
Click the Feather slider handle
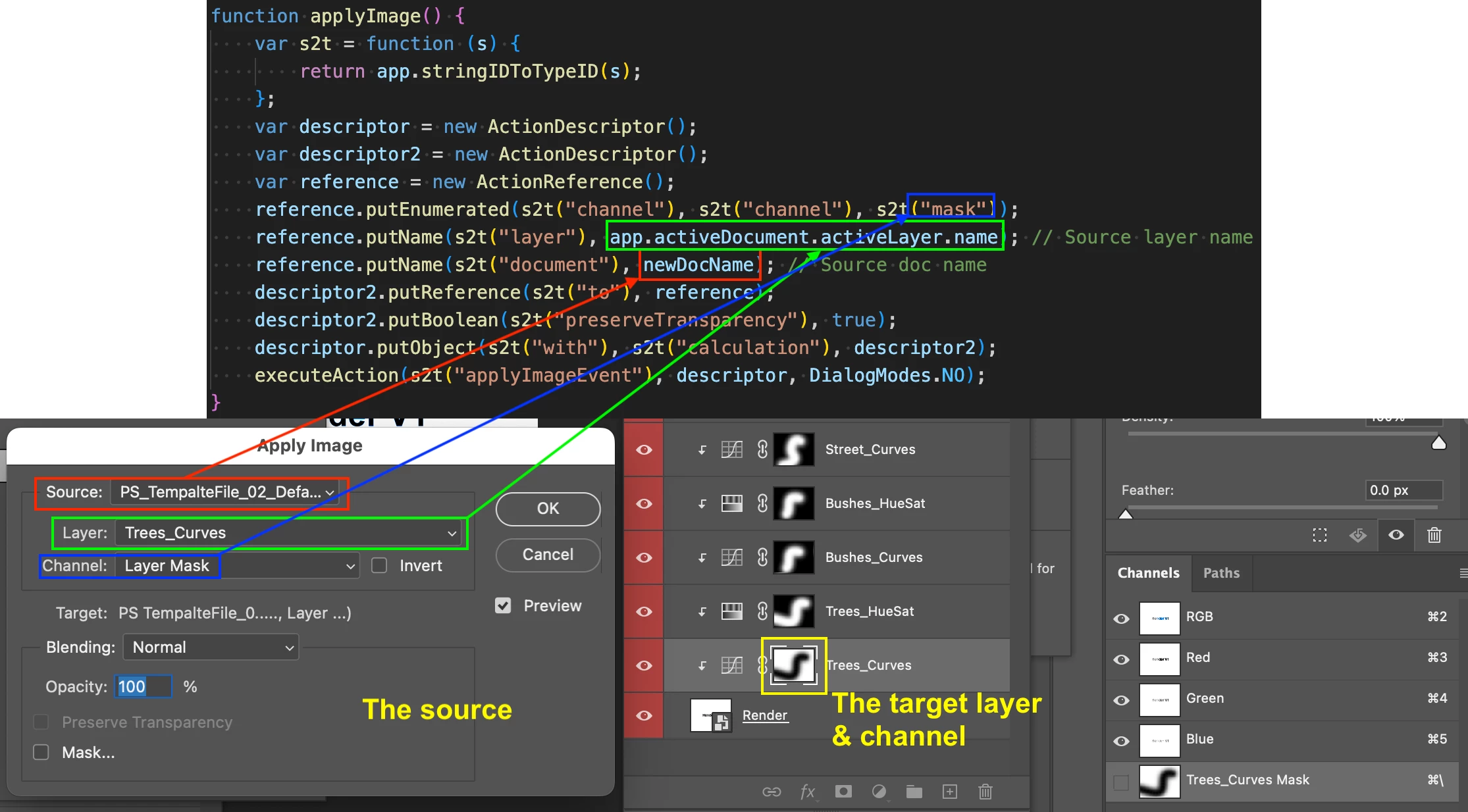(x=1126, y=514)
